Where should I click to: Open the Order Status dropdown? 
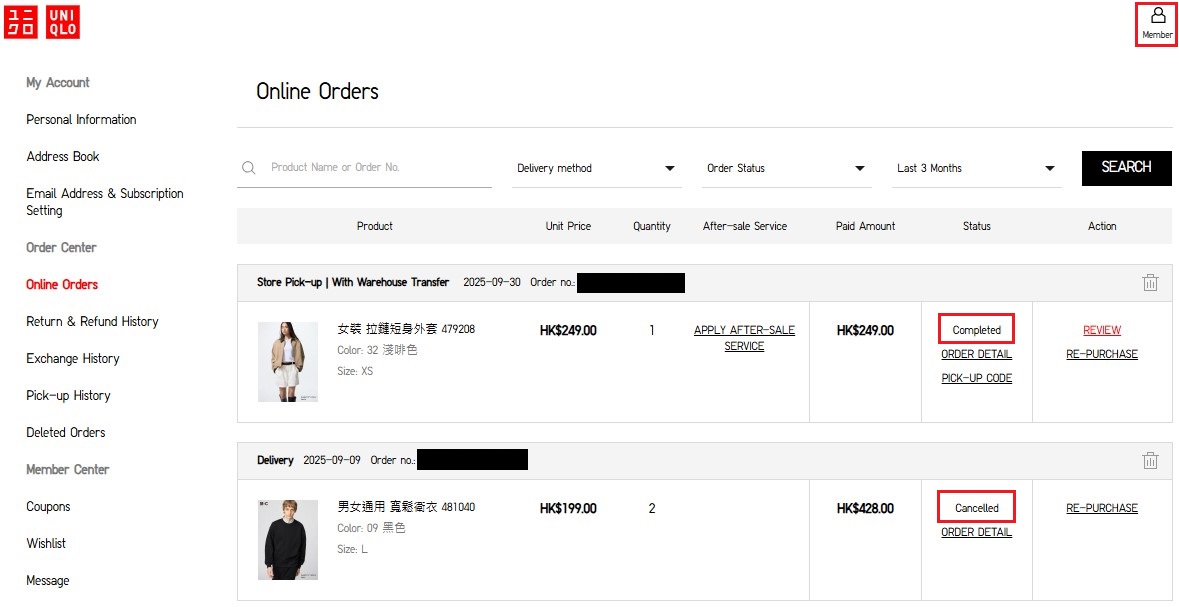coord(786,168)
